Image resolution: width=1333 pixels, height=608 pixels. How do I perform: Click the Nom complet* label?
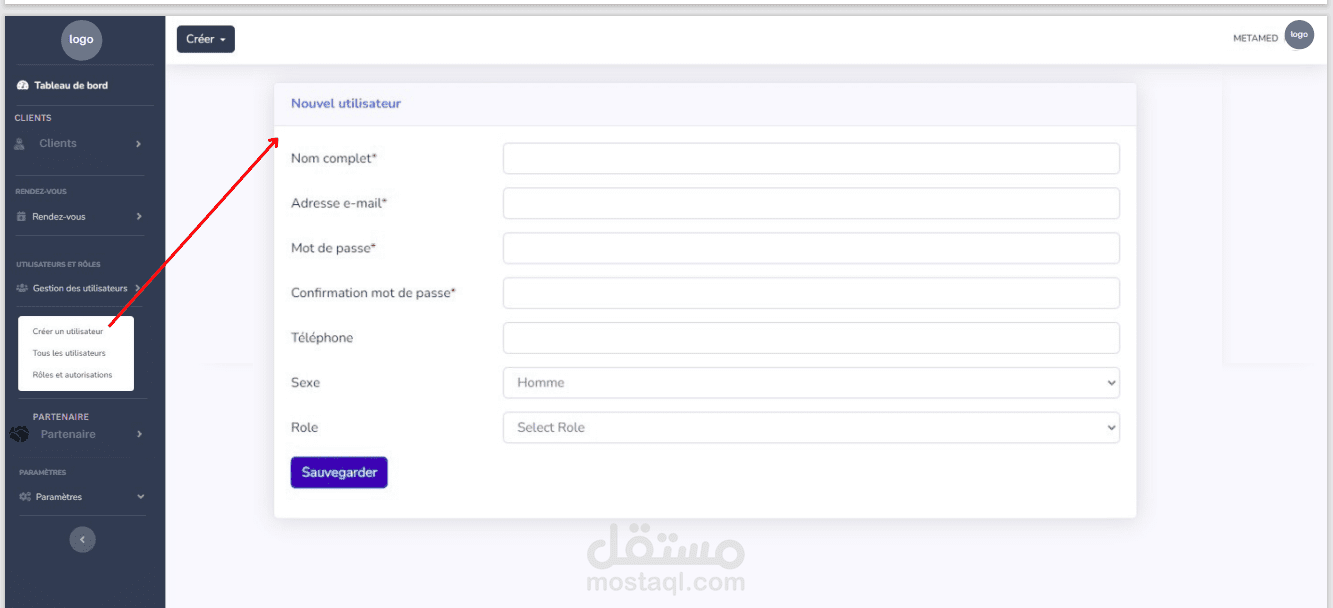[x=334, y=158]
